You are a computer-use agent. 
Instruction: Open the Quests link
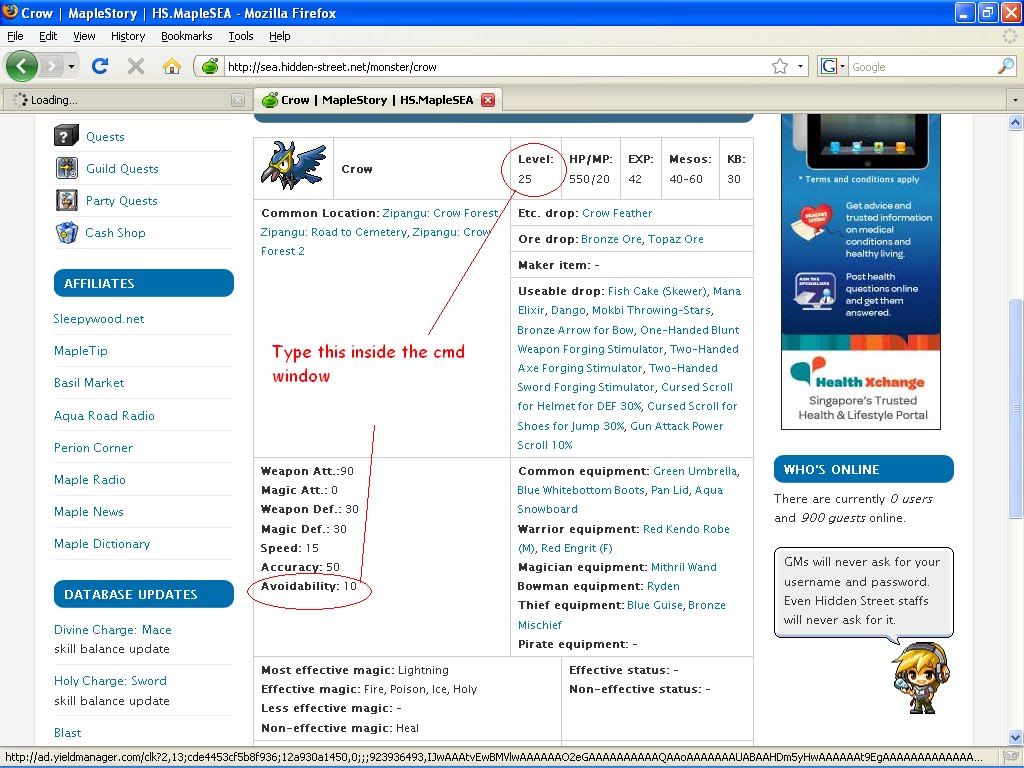[105, 136]
